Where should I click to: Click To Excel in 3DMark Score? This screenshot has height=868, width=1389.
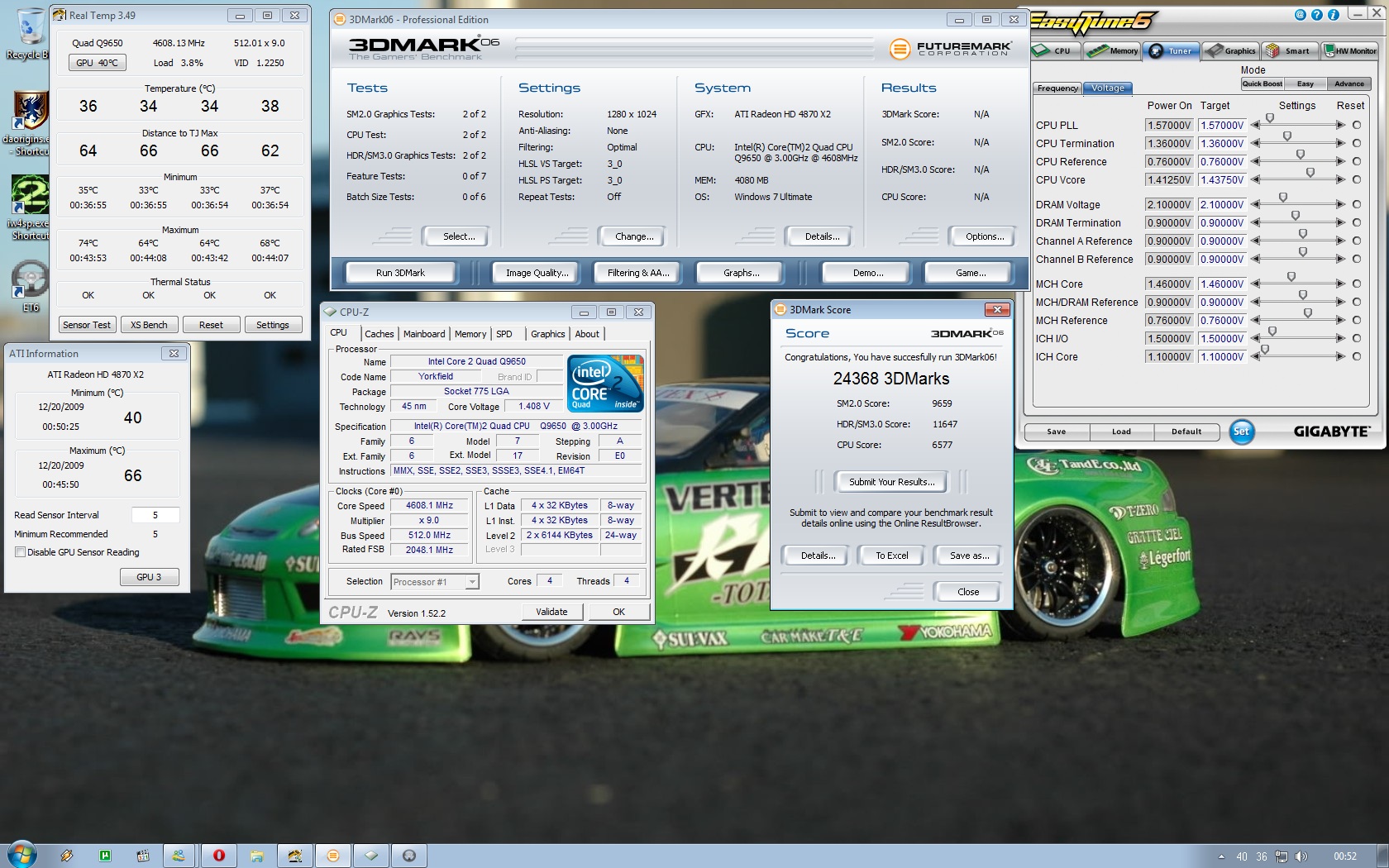point(891,556)
